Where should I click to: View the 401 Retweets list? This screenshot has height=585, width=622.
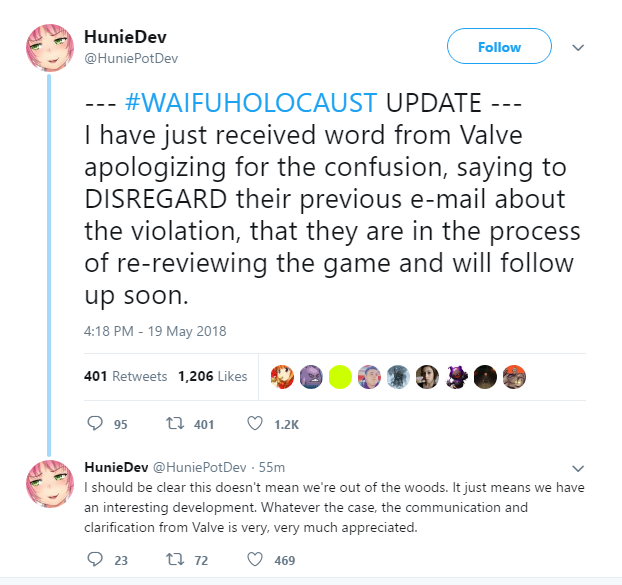(x=125, y=376)
